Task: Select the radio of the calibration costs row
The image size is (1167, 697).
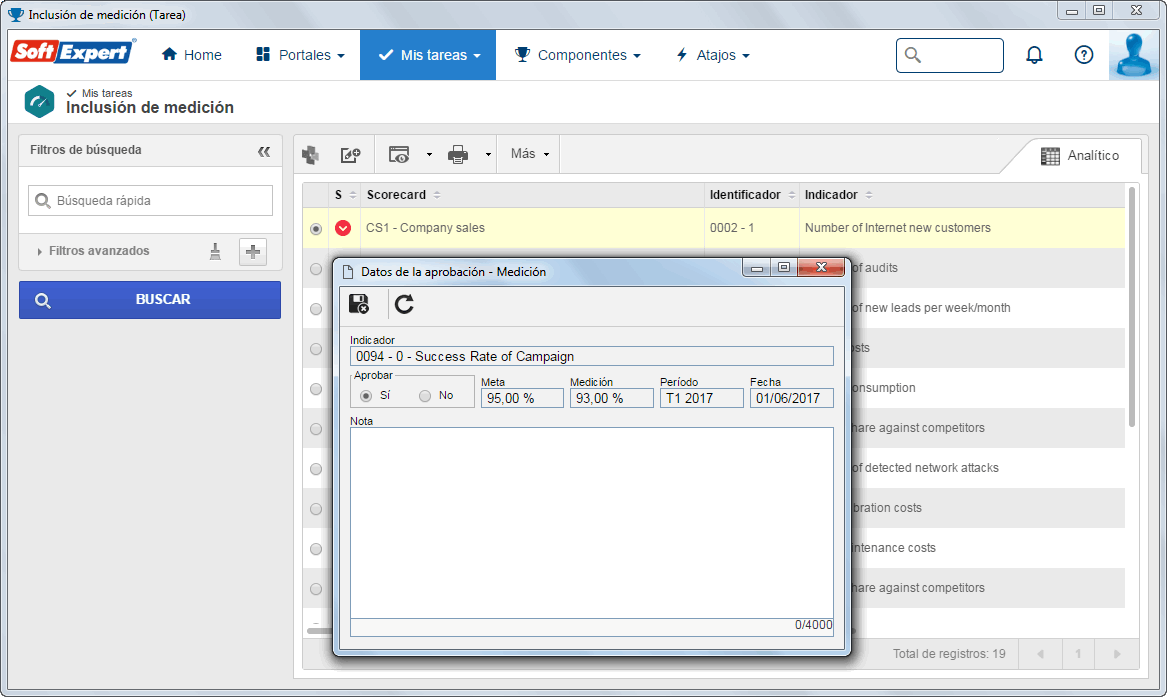Action: point(316,509)
